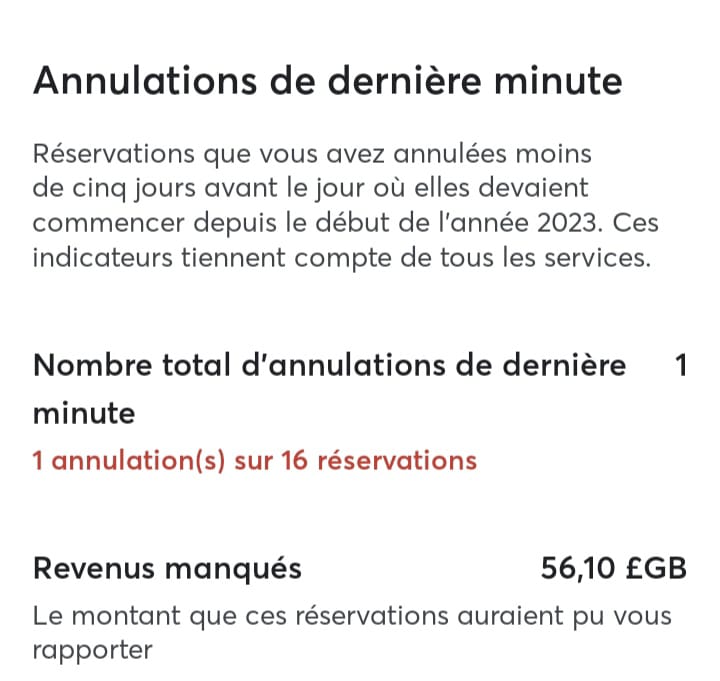Viewport: 720px width, 681px height.
Task: Click the number 16 in the red text
Action: (294, 460)
